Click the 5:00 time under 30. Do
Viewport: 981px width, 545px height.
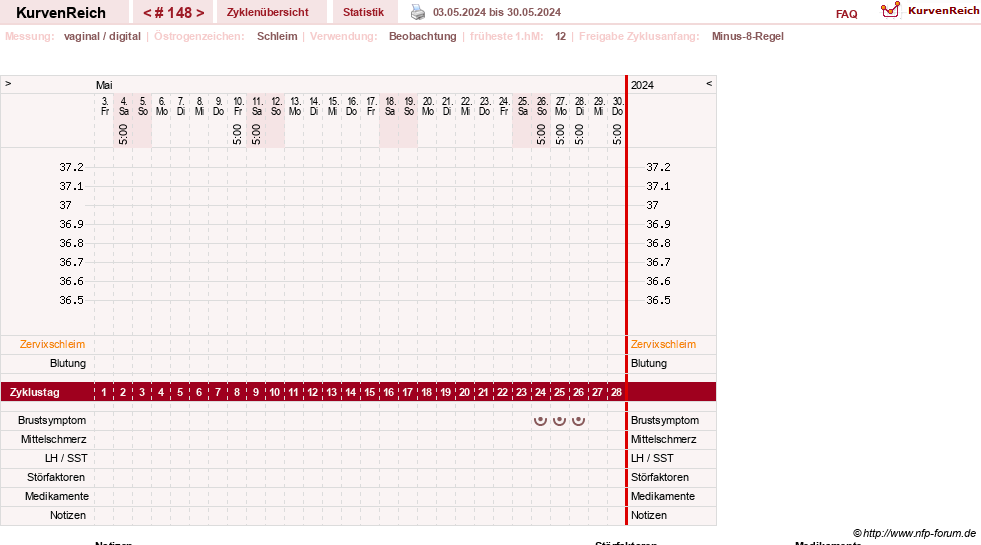(x=617, y=135)
